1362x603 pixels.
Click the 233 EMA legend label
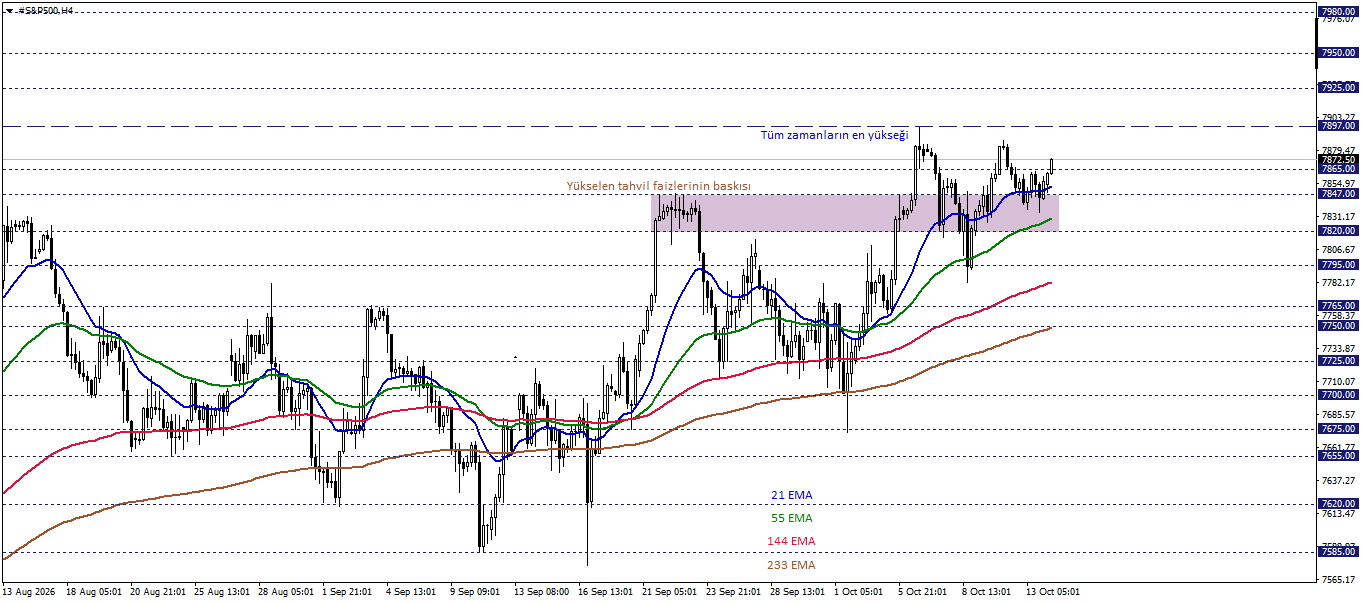tap(791, 565)
